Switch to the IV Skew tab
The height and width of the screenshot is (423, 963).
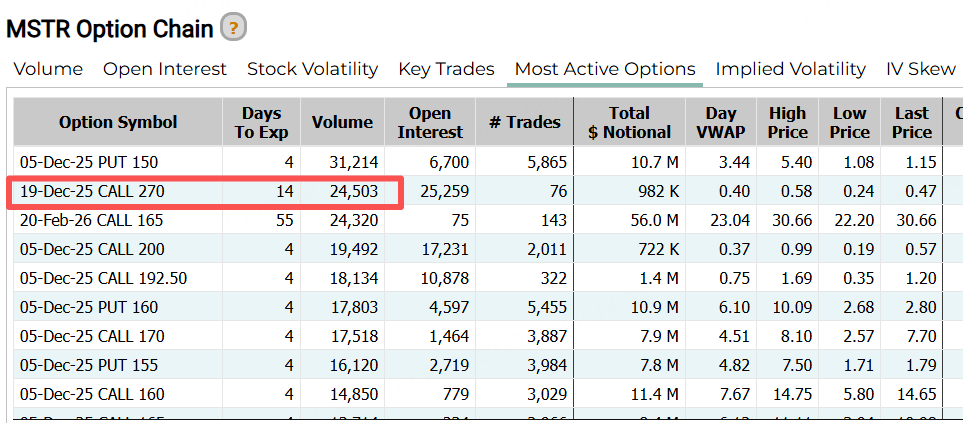click(921, 69)
